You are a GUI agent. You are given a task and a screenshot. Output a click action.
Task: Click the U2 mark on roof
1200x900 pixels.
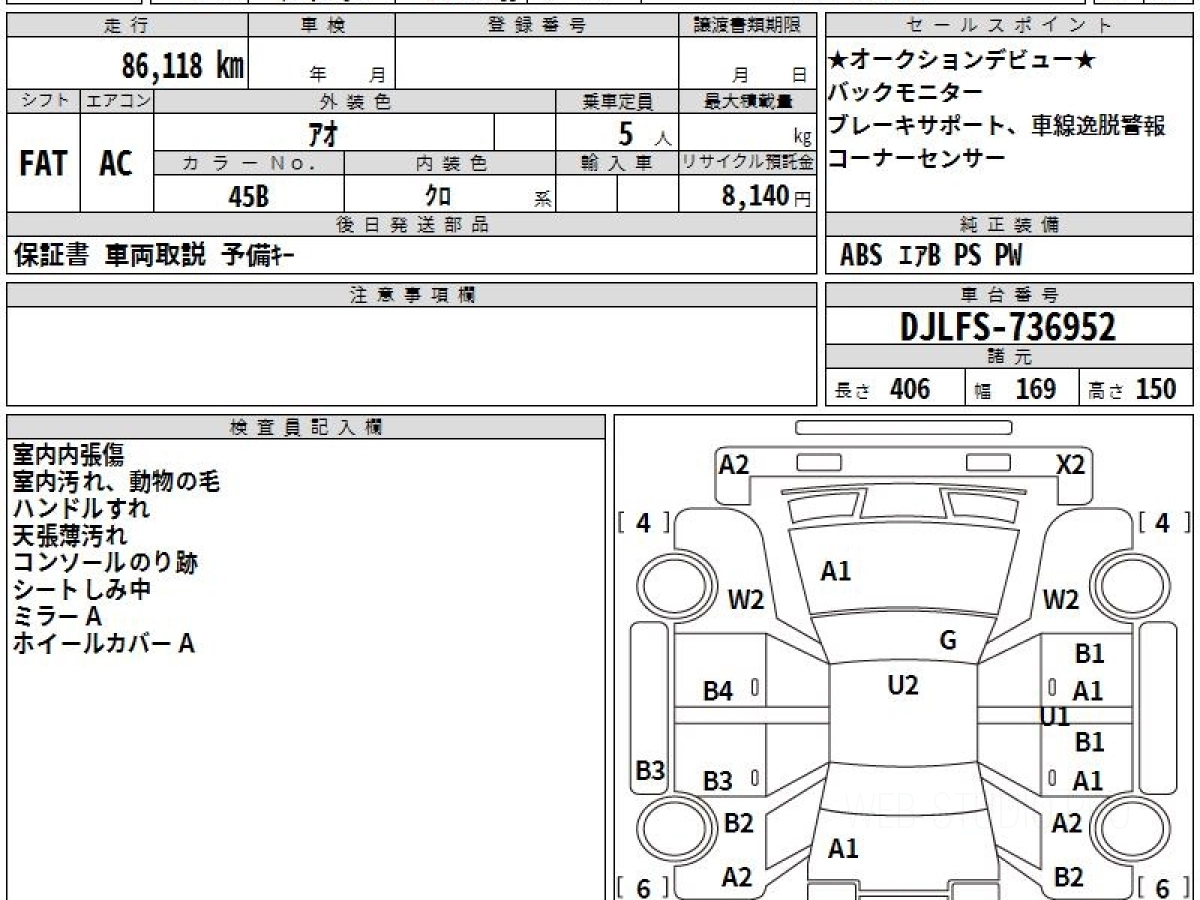coord(903,685)
